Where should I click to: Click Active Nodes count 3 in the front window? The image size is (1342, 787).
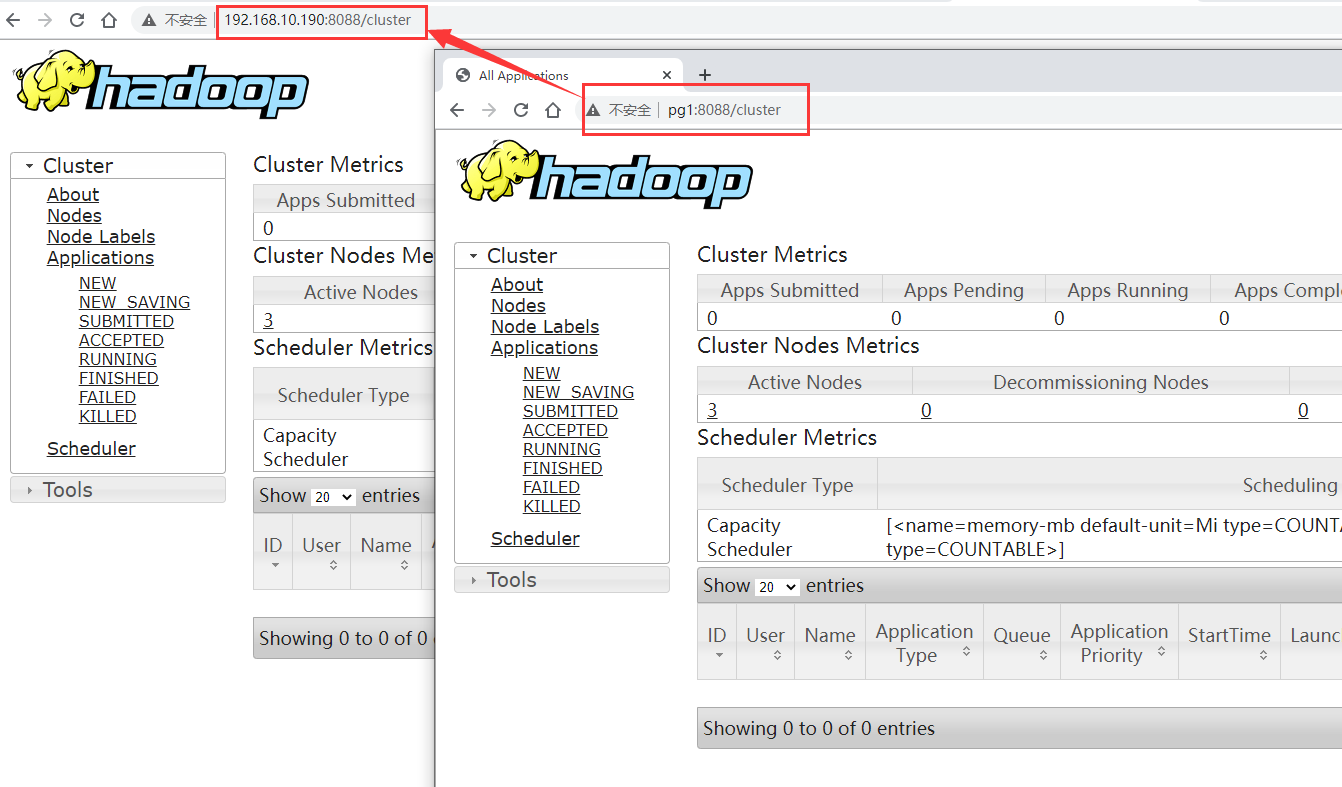712,411
